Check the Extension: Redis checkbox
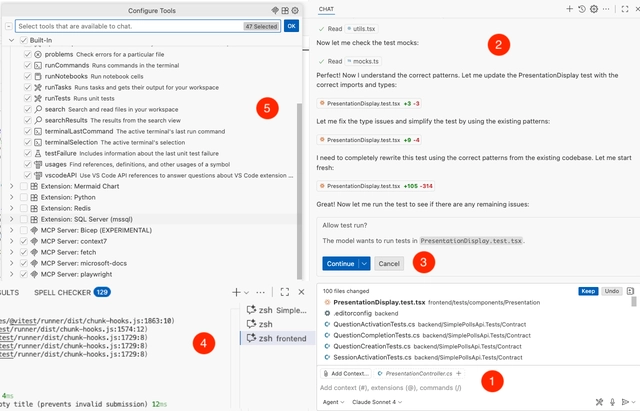The image size is (640, 411). coord(24,208)
